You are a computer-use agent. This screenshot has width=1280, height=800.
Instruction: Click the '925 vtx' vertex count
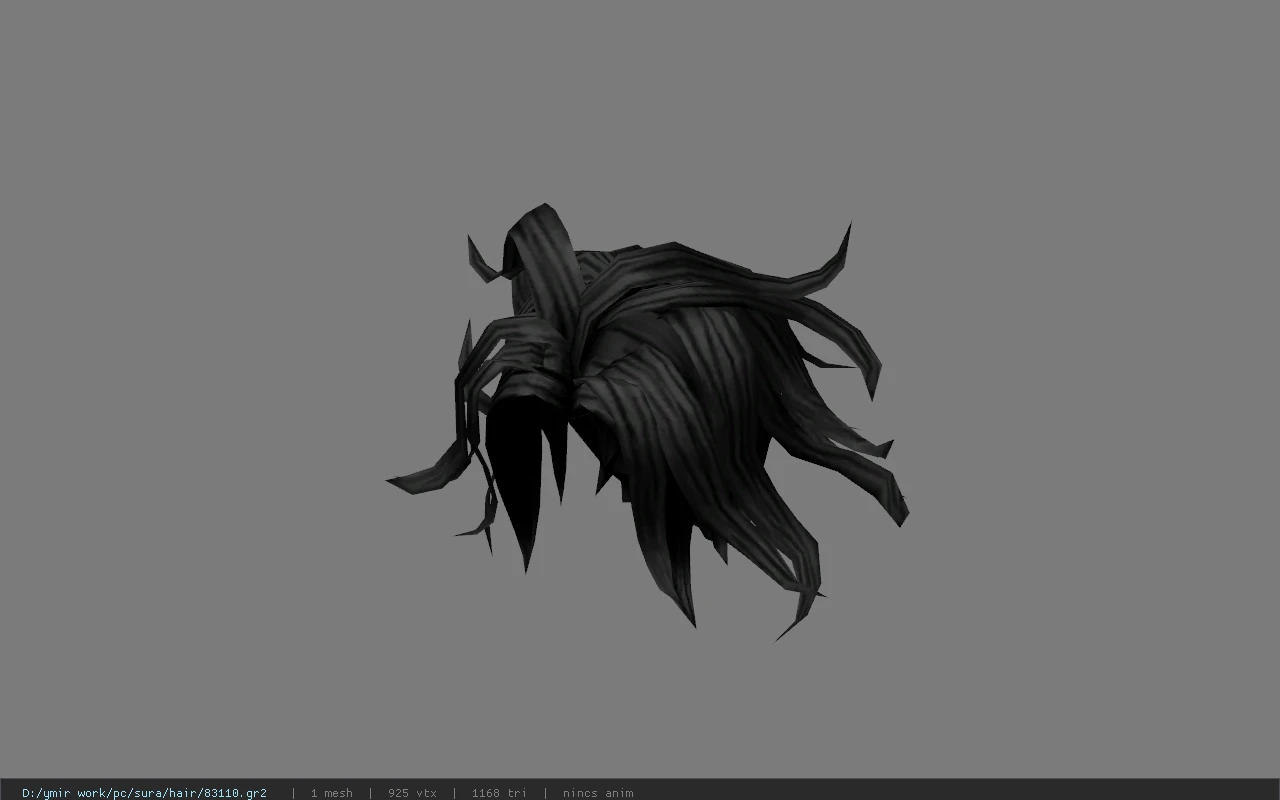pyautogui.click(x=412, y=793)
